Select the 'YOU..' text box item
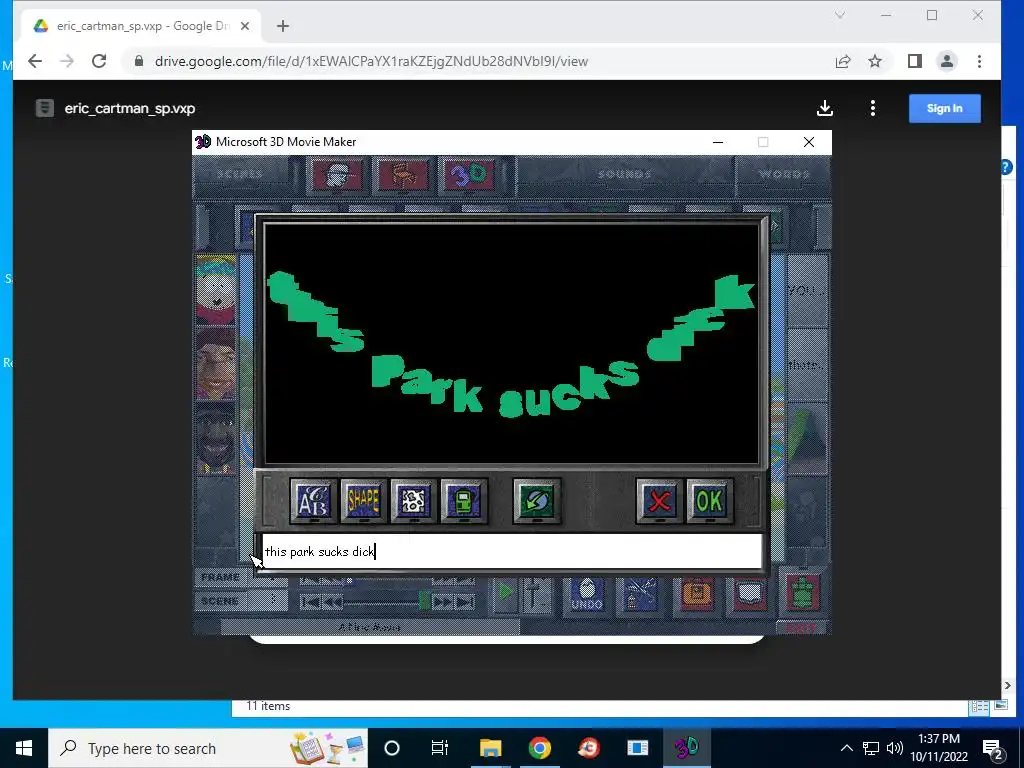The image size is (1024, 768). [x=807, y=291]
